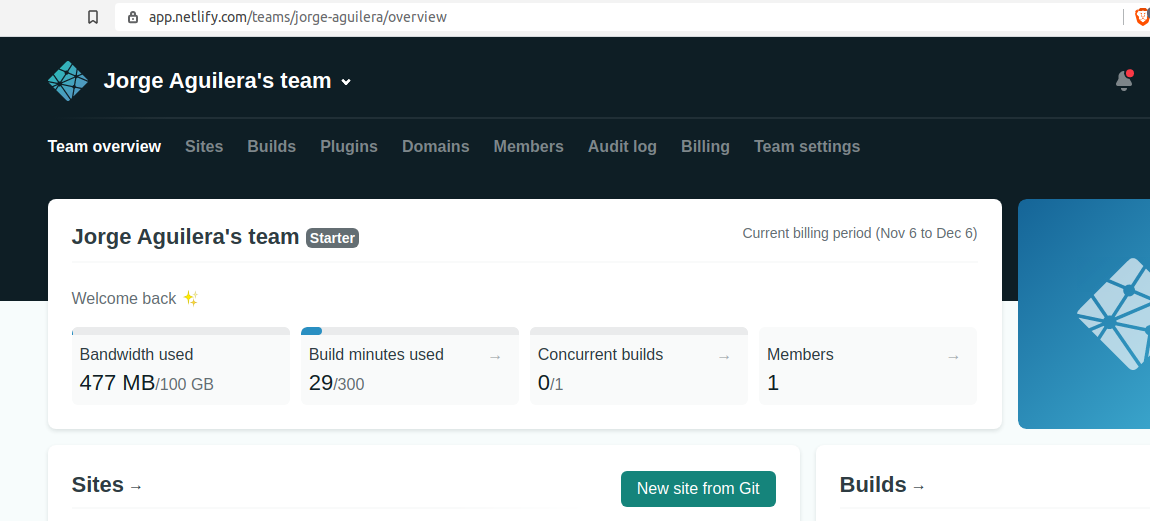Open the Sites tab in navigation

click(204, 147)
